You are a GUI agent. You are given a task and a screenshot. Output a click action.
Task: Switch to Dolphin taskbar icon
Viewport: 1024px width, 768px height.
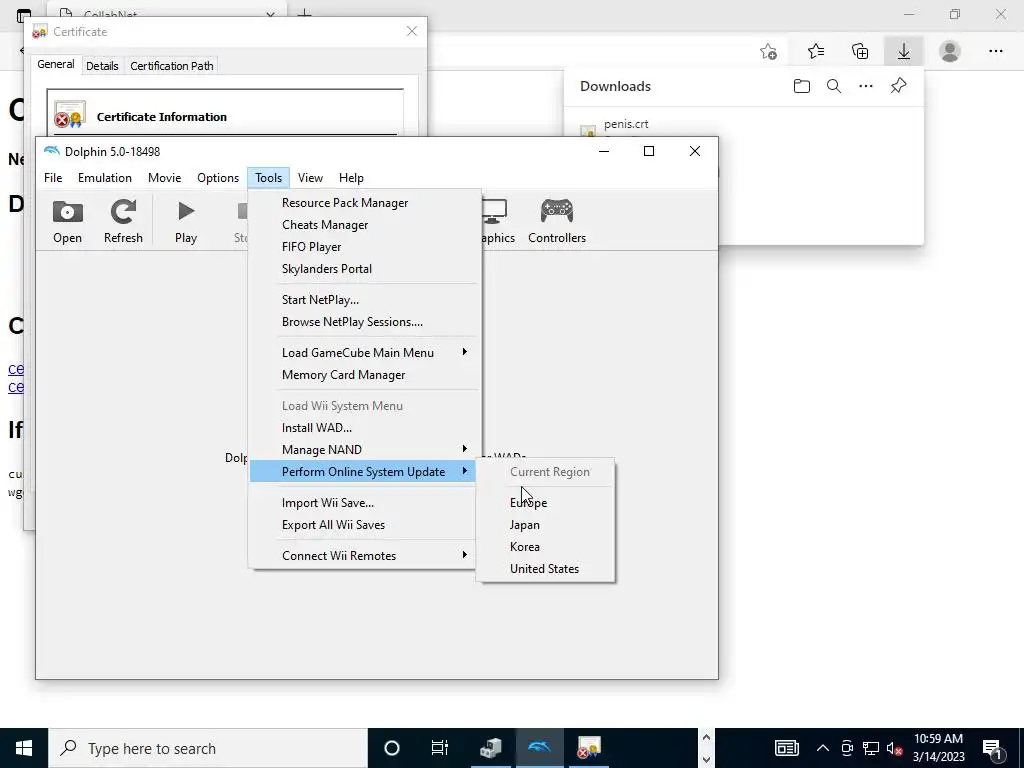[539, 748]
